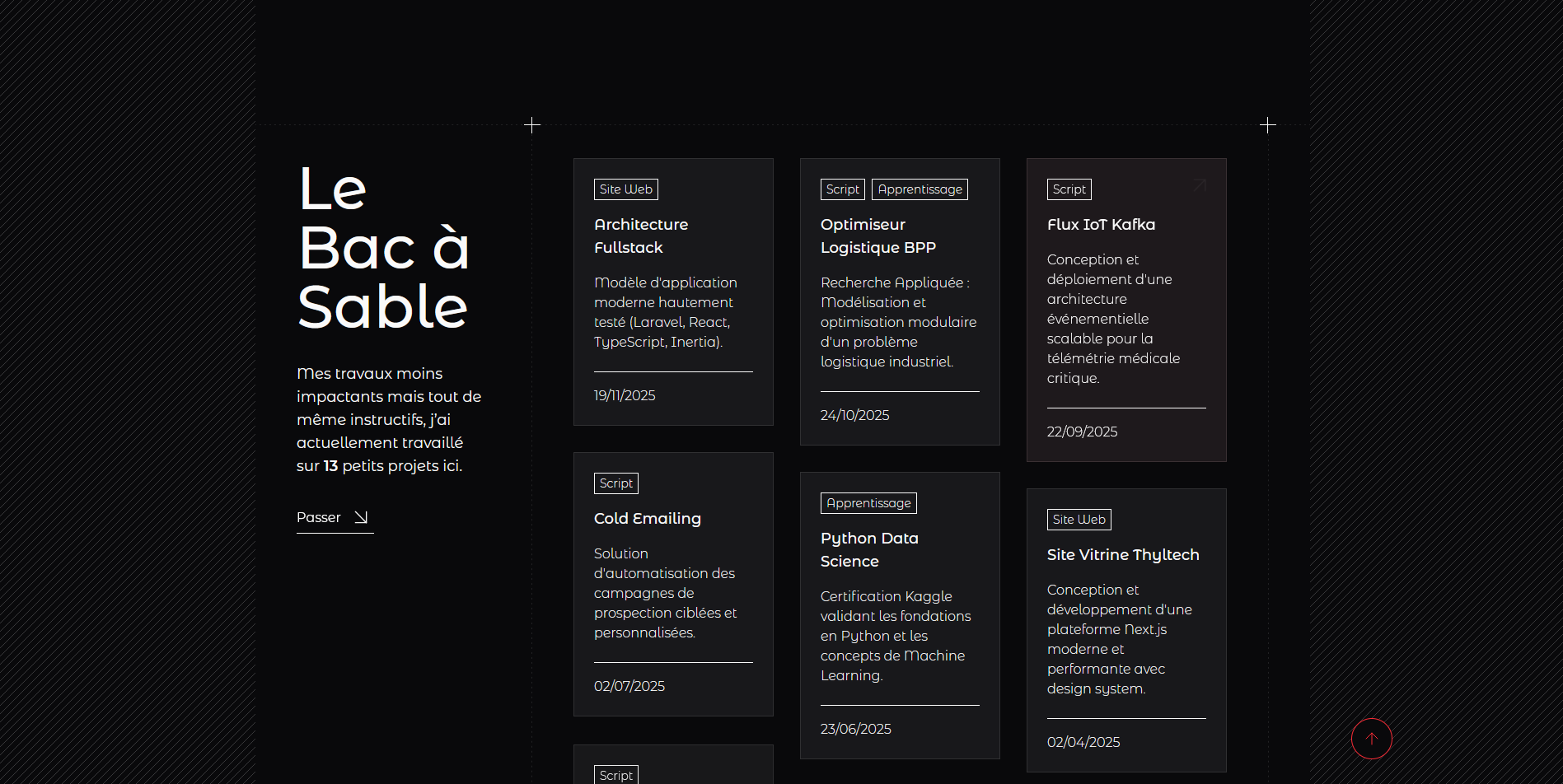Click the scroll-to-top red arrow button
Image resolution: width=1563 pixels, height=784 pixels.
[x=1371, y=739]
